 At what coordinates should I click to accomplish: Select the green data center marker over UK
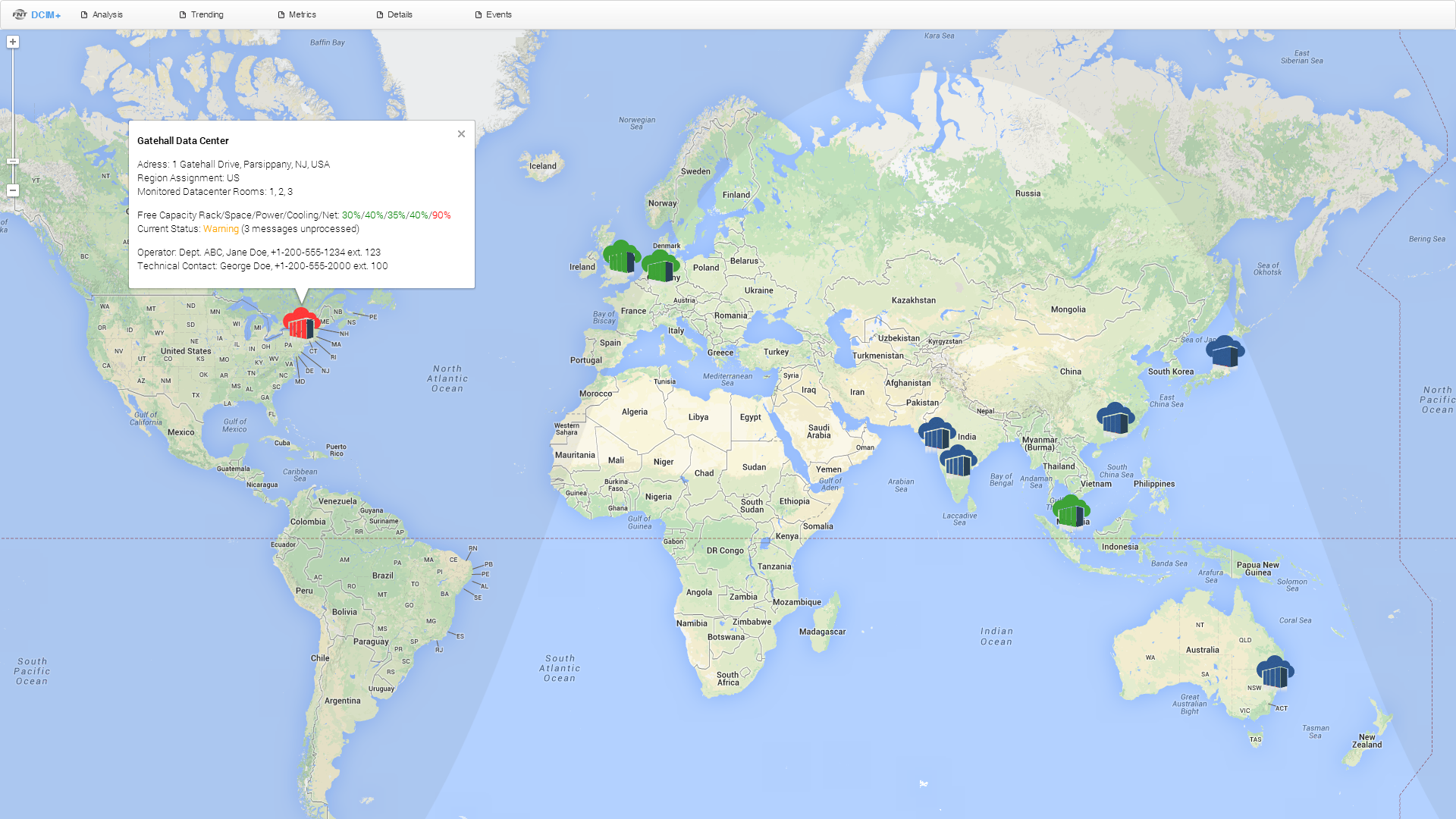[x=621, y=257]
